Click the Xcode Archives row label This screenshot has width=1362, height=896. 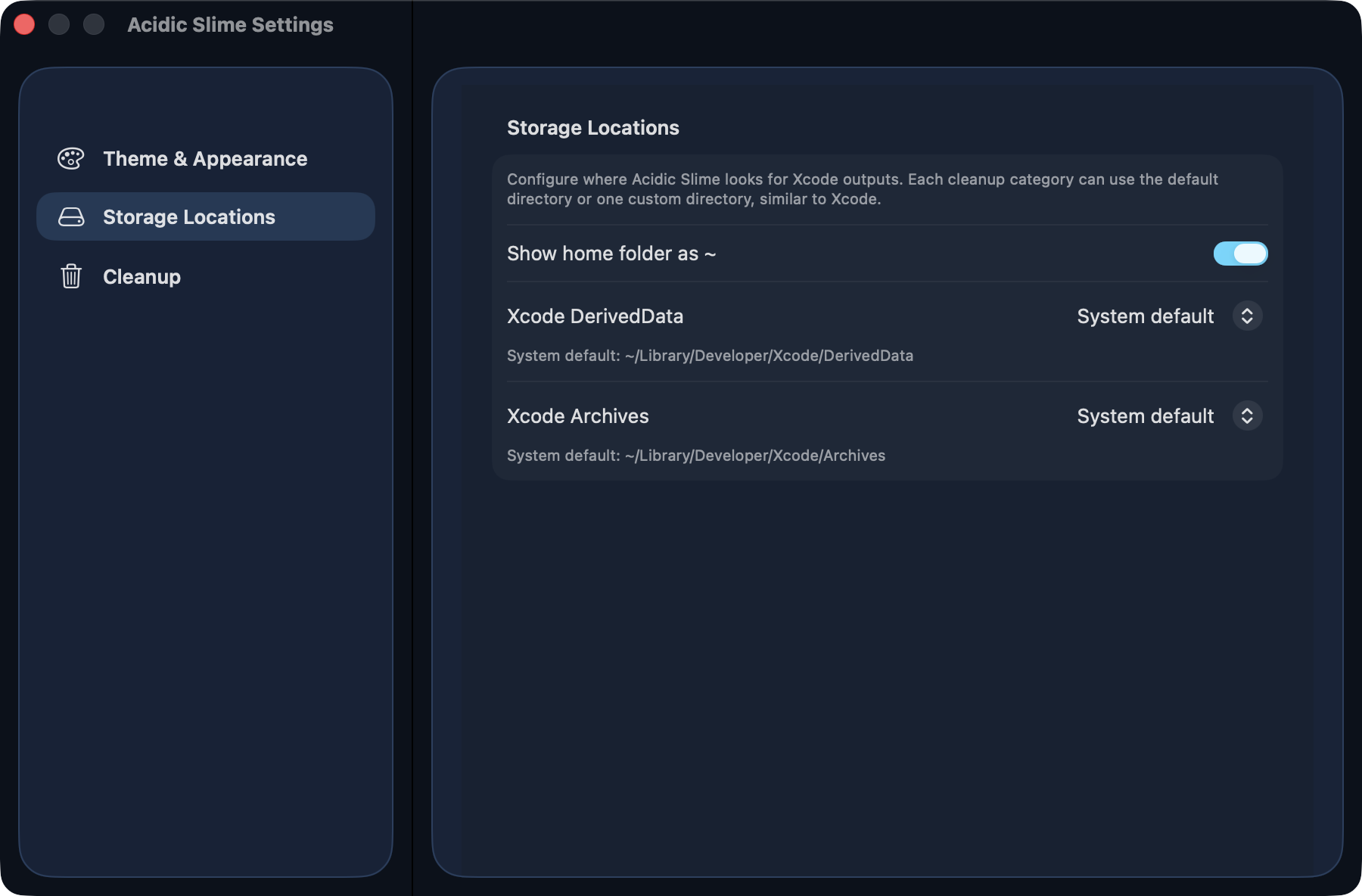click(577, 415)
